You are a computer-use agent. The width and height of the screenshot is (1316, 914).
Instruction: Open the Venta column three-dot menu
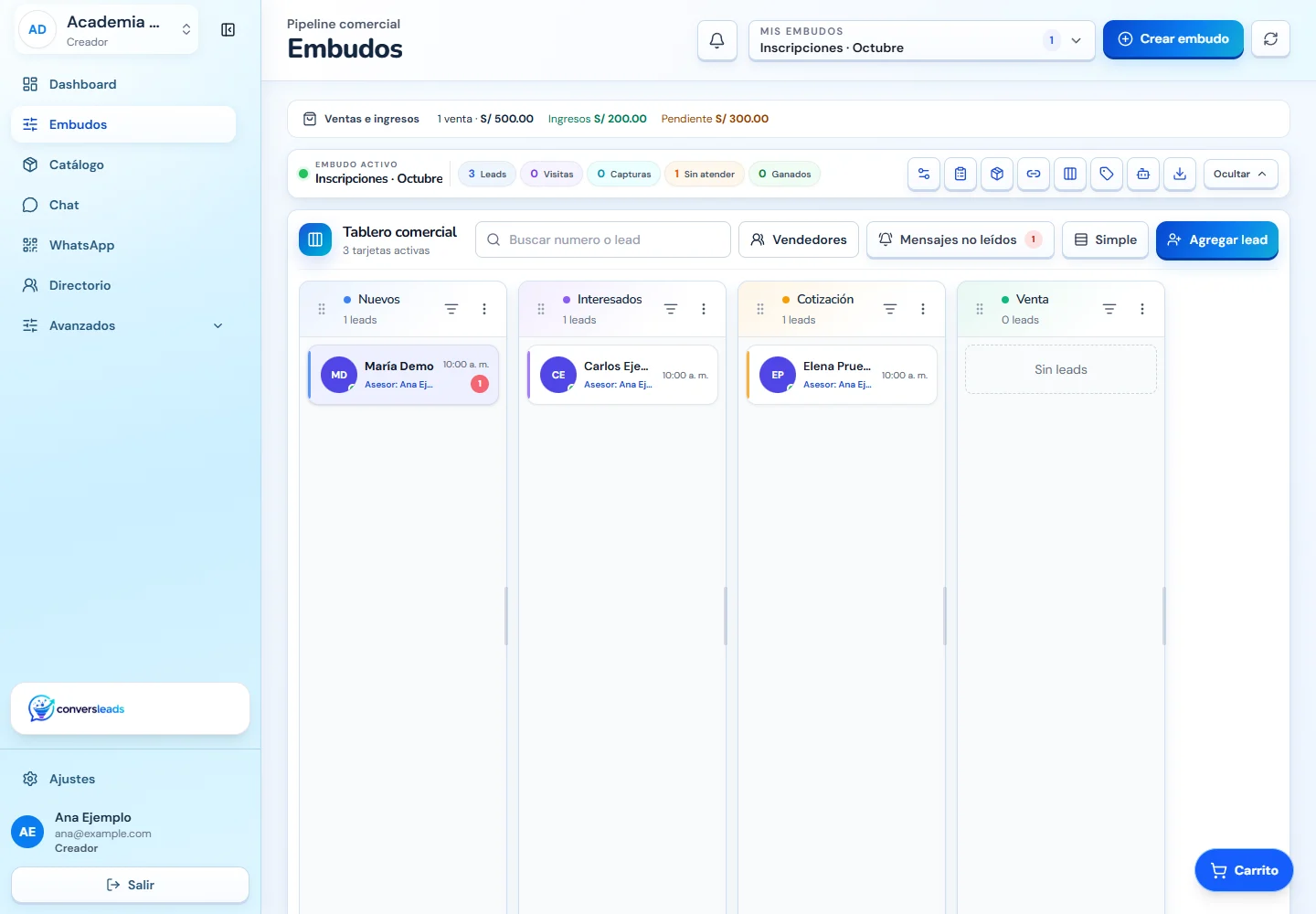point(1142,309)
